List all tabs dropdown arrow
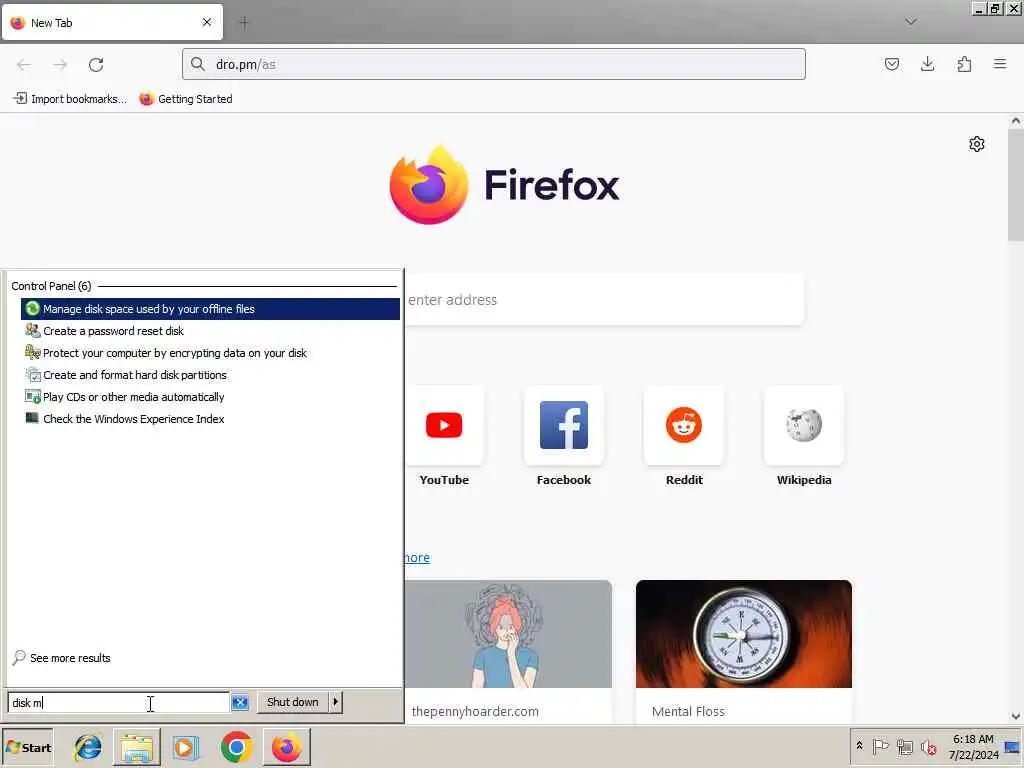This screenshot has height=768, width=1024. (x=910, y=22)
